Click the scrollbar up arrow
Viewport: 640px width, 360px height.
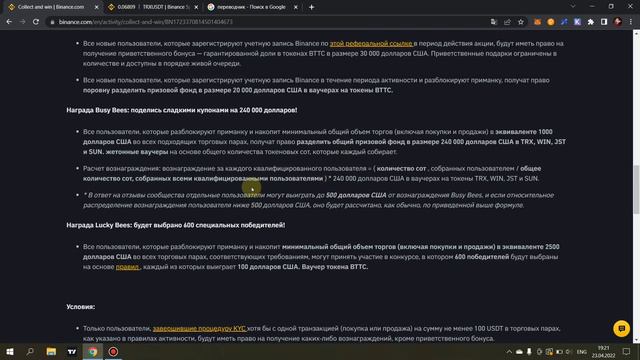(636, 33)
